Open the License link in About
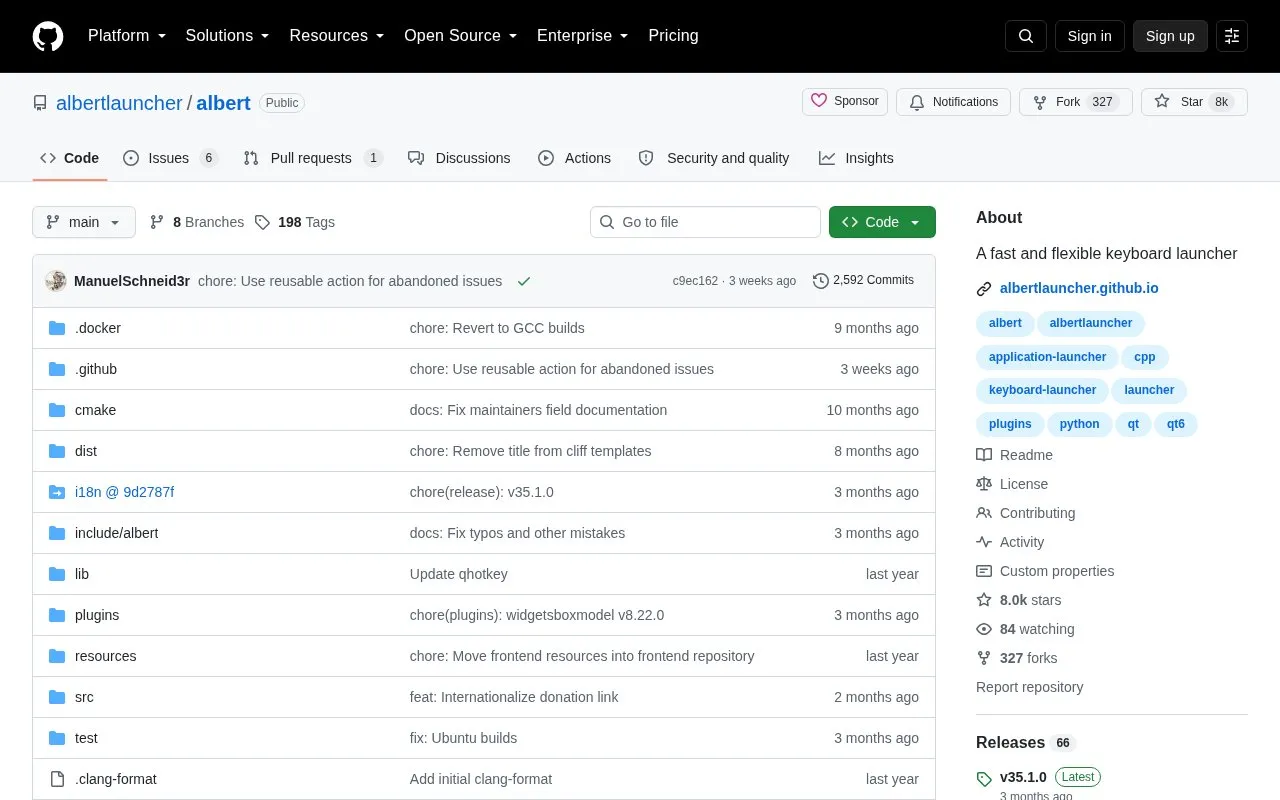The height and width of the screenshot is (800, 1280). coord(1012,484)
